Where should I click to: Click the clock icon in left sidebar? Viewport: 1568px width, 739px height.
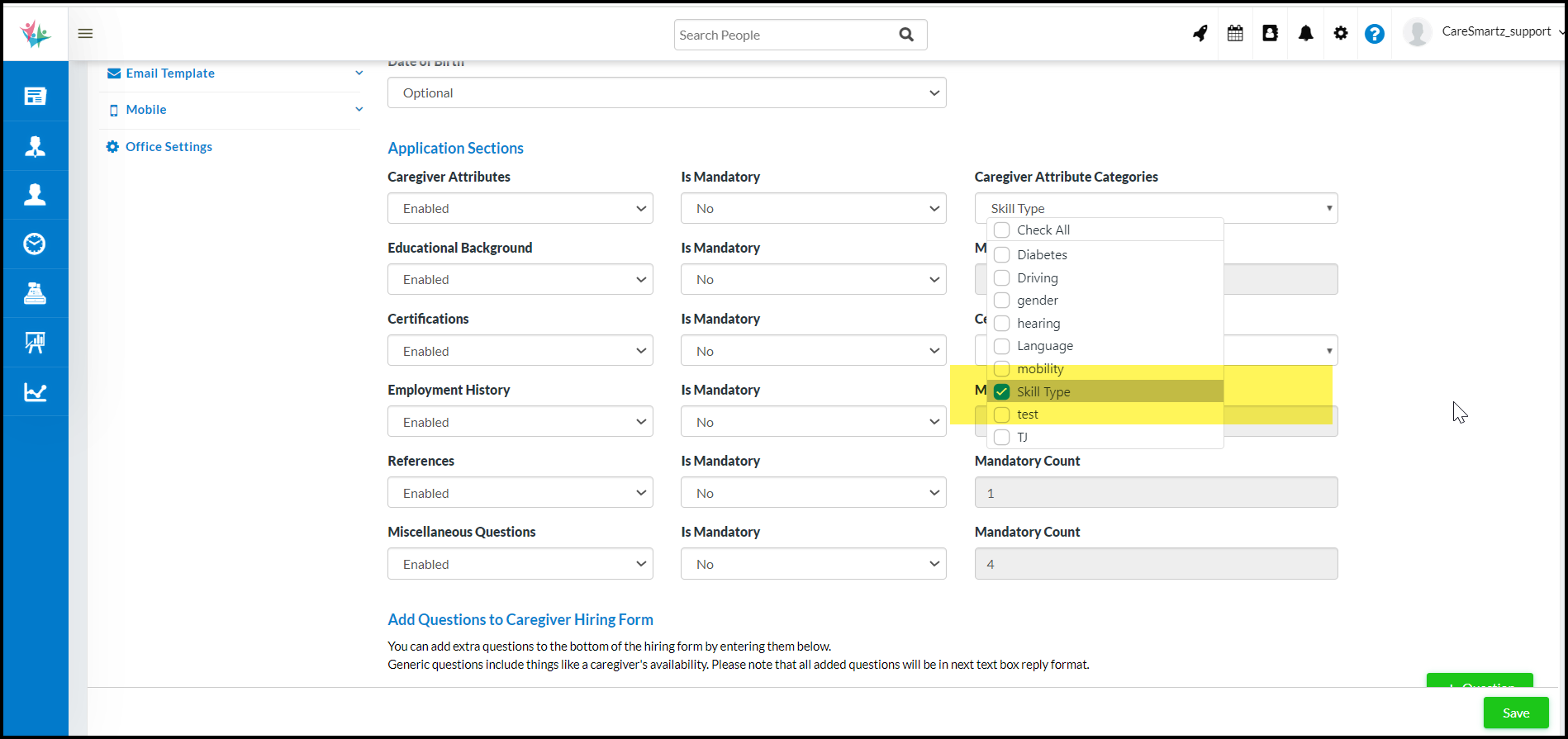point(35,244)
